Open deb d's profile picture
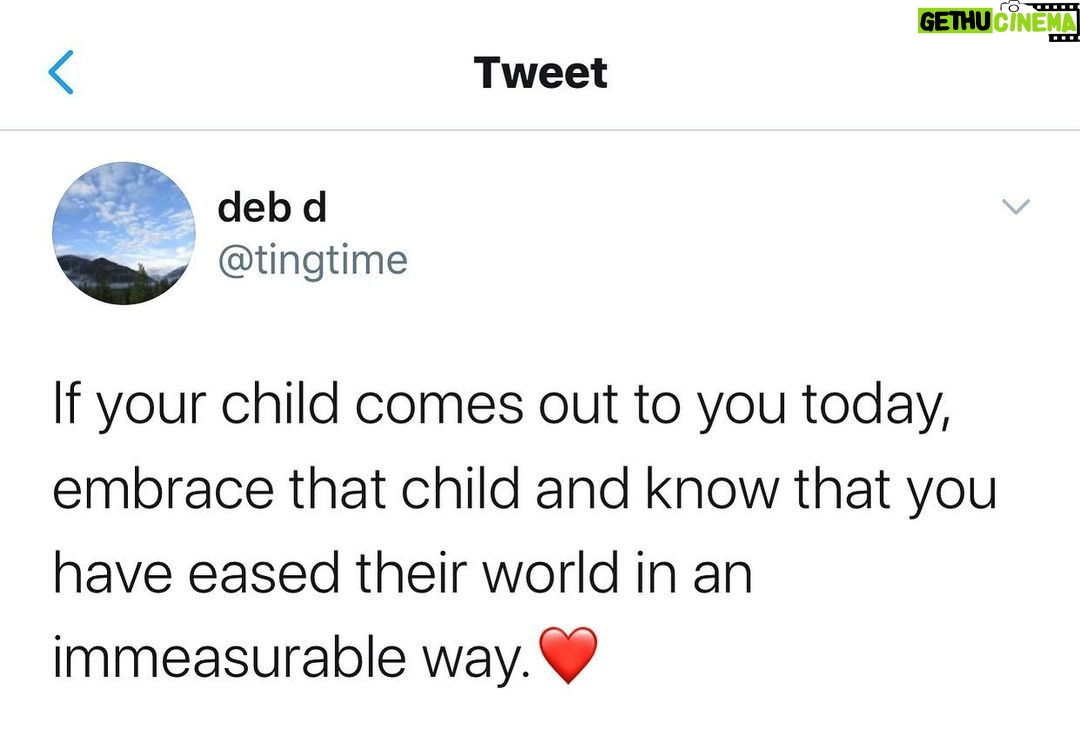The width and height of the screenshot is (1080, 749). 124,233
